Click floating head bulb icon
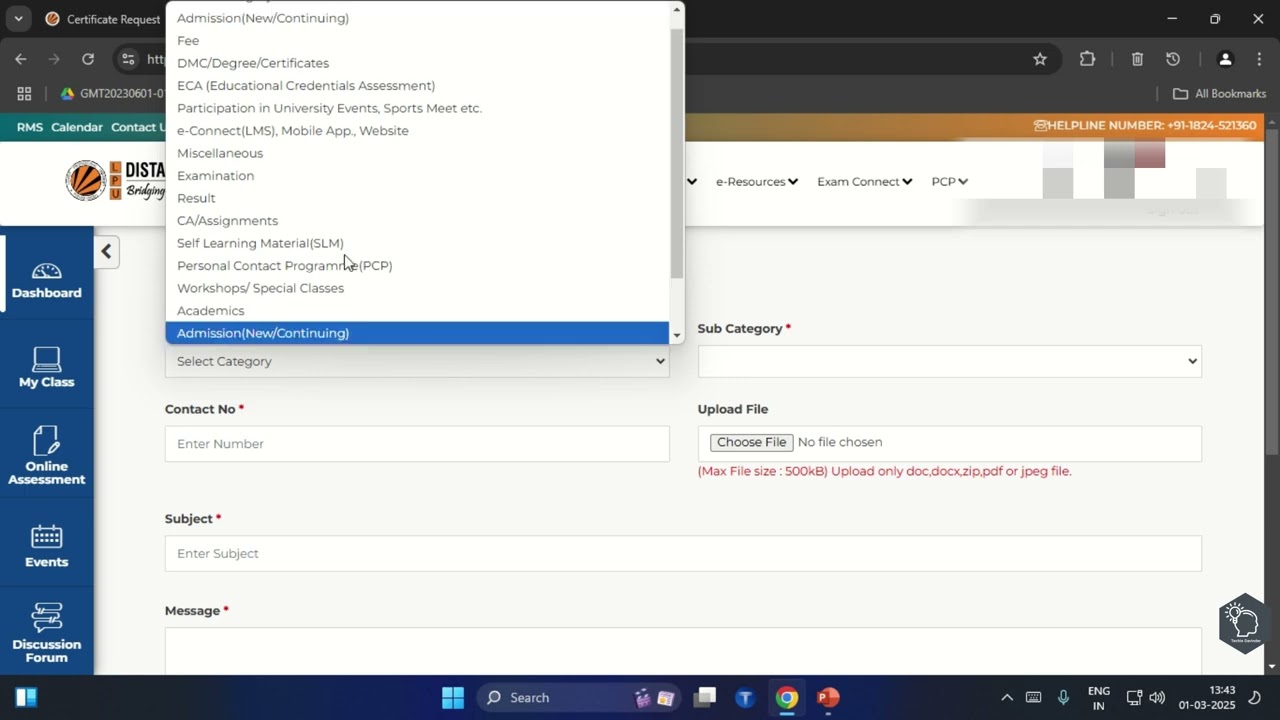This screenshot has height=720, width=1280. [1243, 622]
